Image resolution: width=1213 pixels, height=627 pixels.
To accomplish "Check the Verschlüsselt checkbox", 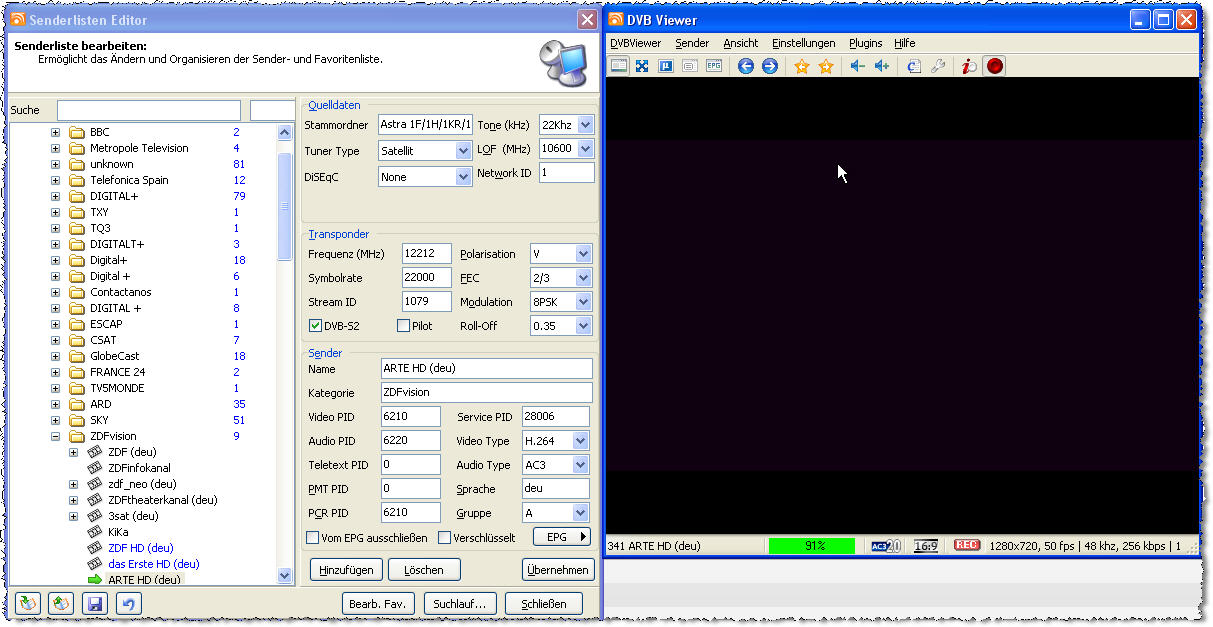I will (444, 538).
